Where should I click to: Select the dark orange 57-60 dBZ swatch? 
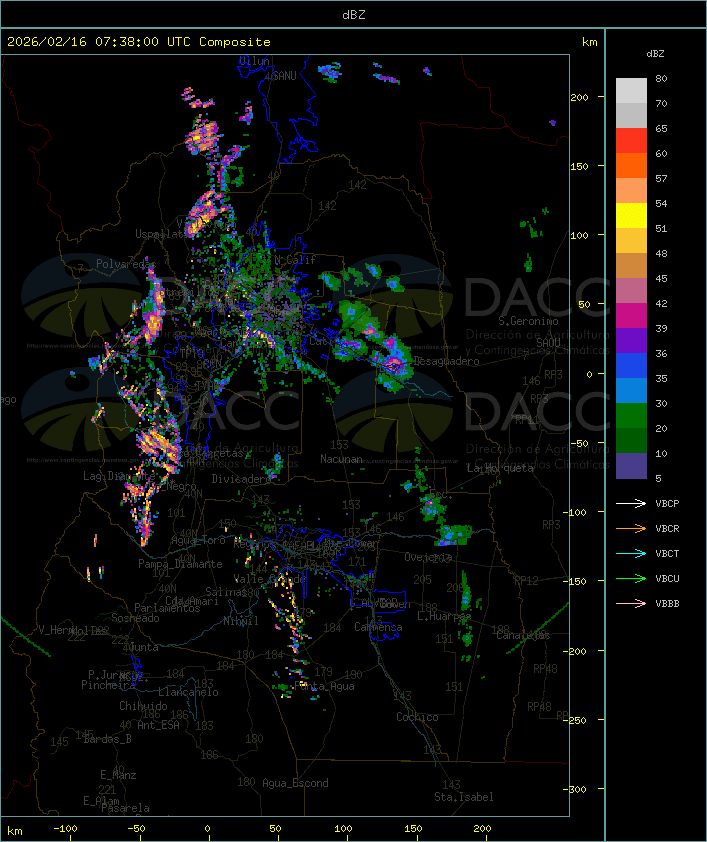click(631, 166)
